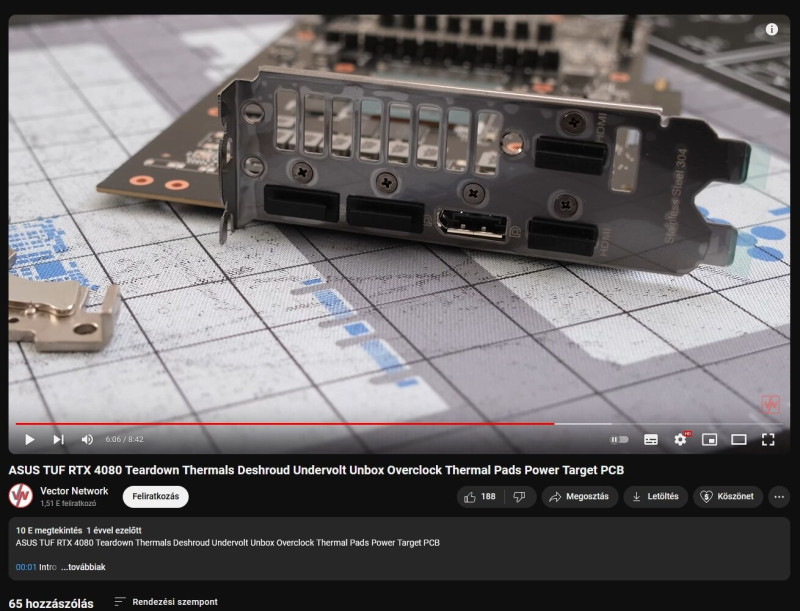Send thanks via Köszönet button
The height and width of the screenshot is (611, 800).
[728, 496]
